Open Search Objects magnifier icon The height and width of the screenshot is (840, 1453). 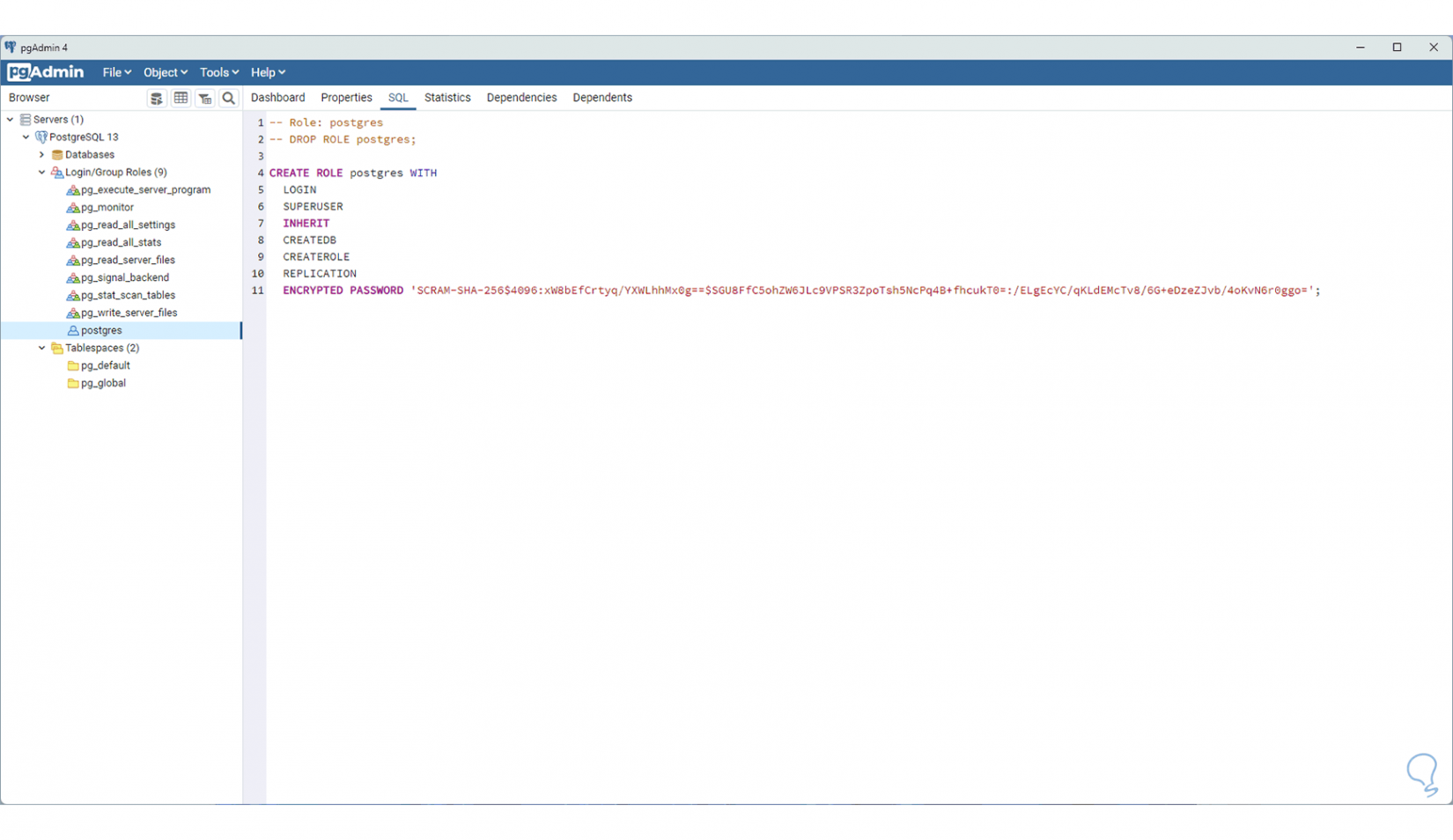click(229, 98)
